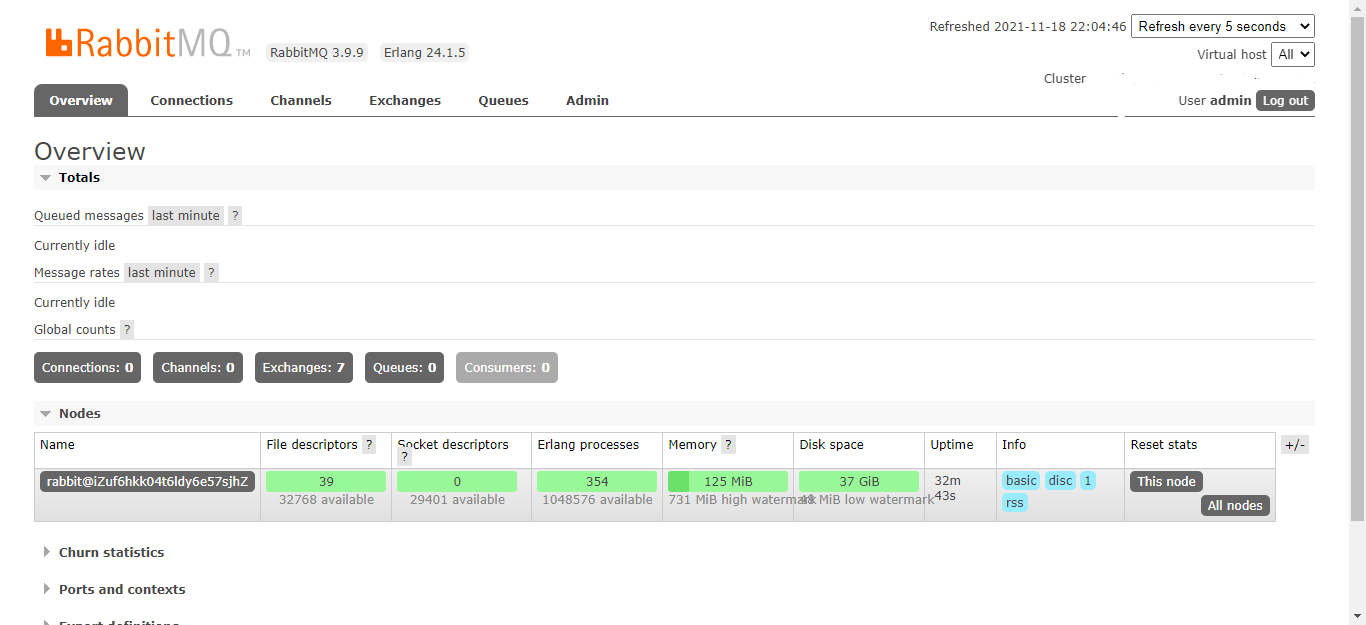Open the Queued messages help icon
Viewport: 1366px width, 625px height.
234,215
